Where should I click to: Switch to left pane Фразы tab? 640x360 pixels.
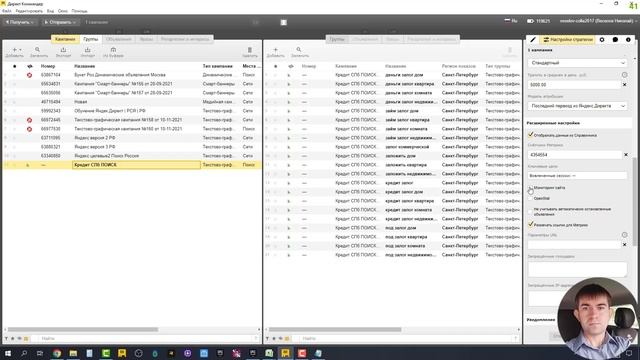[x=146, y=39]
